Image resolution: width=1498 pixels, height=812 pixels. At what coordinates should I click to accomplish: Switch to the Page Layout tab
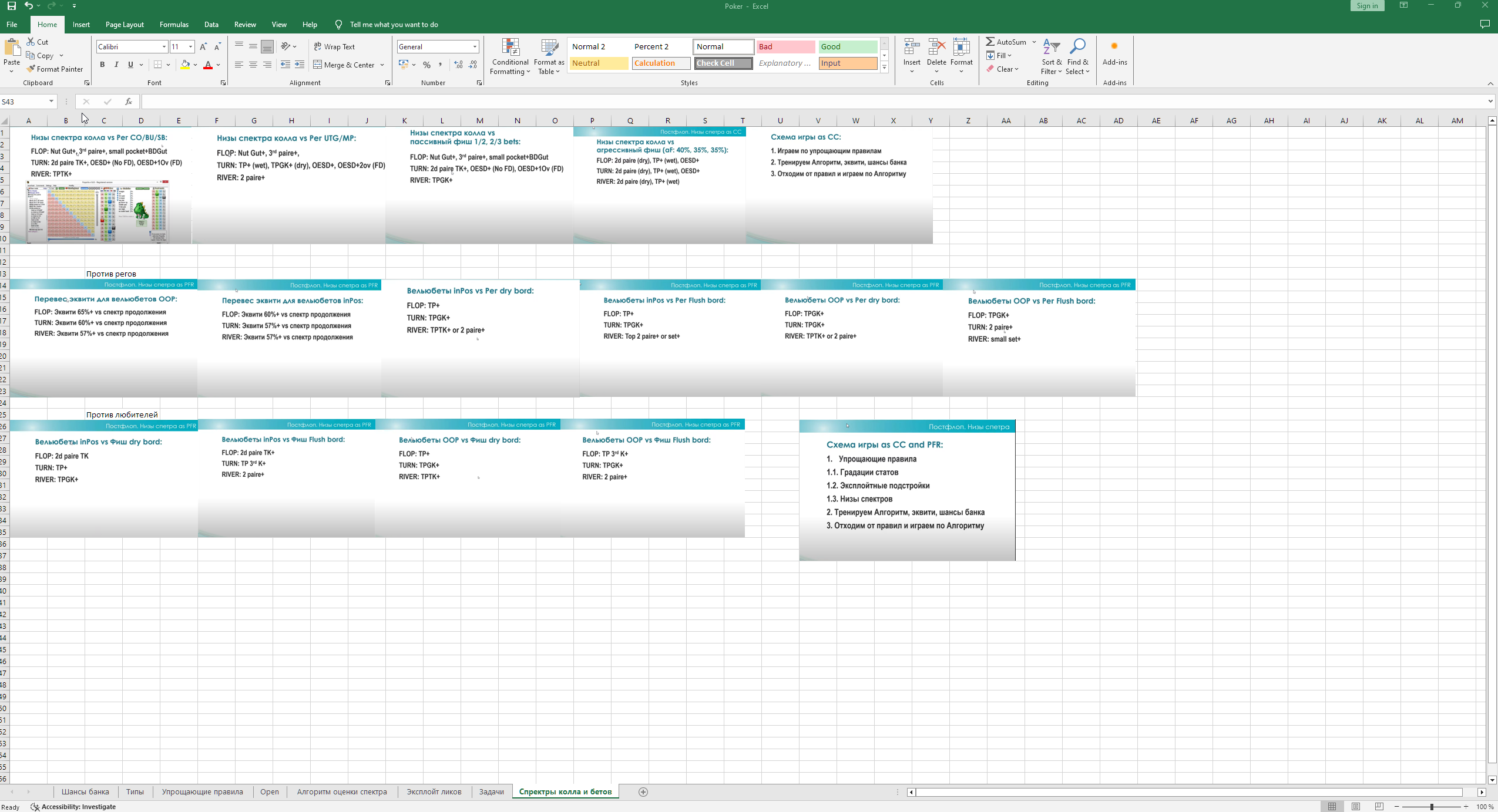tap(125, 25)
